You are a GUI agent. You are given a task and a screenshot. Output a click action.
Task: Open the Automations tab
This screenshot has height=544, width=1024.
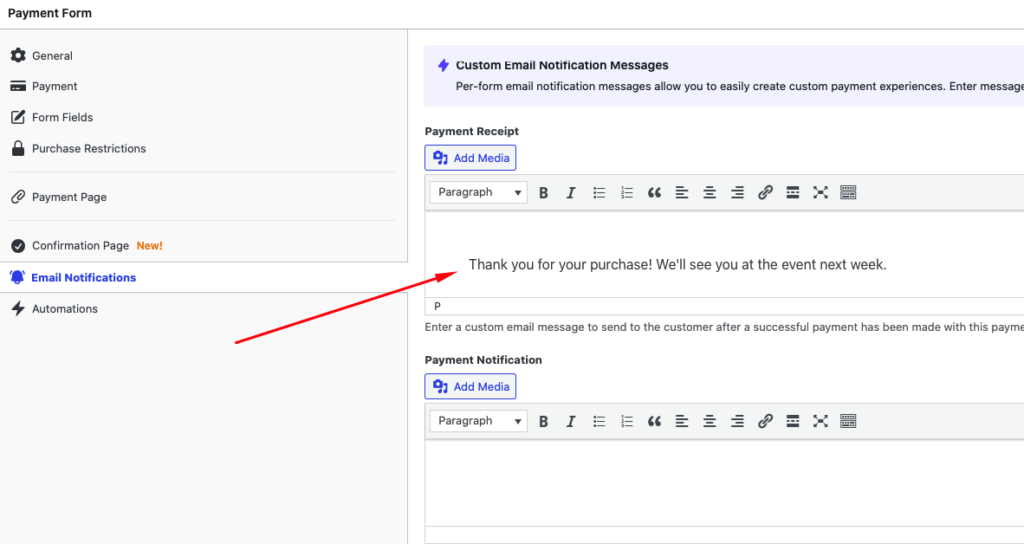click(64, 309)
